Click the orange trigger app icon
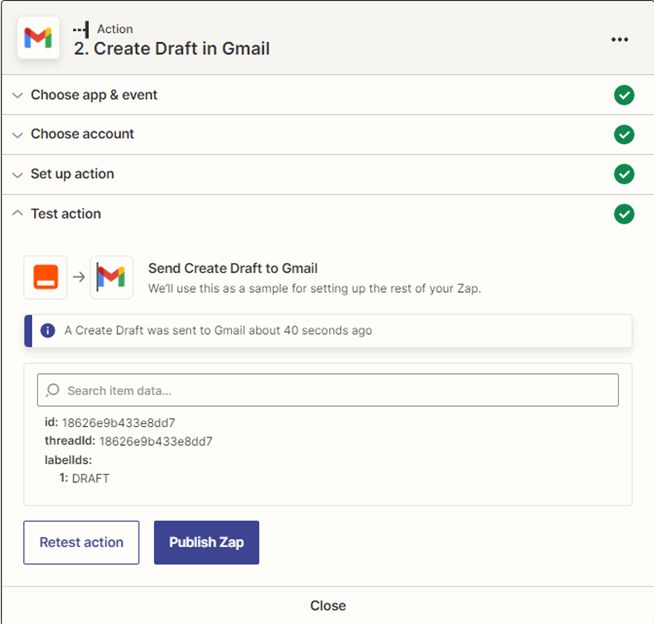The width and height of the screenshot is (654, 624). pos(45,277)
